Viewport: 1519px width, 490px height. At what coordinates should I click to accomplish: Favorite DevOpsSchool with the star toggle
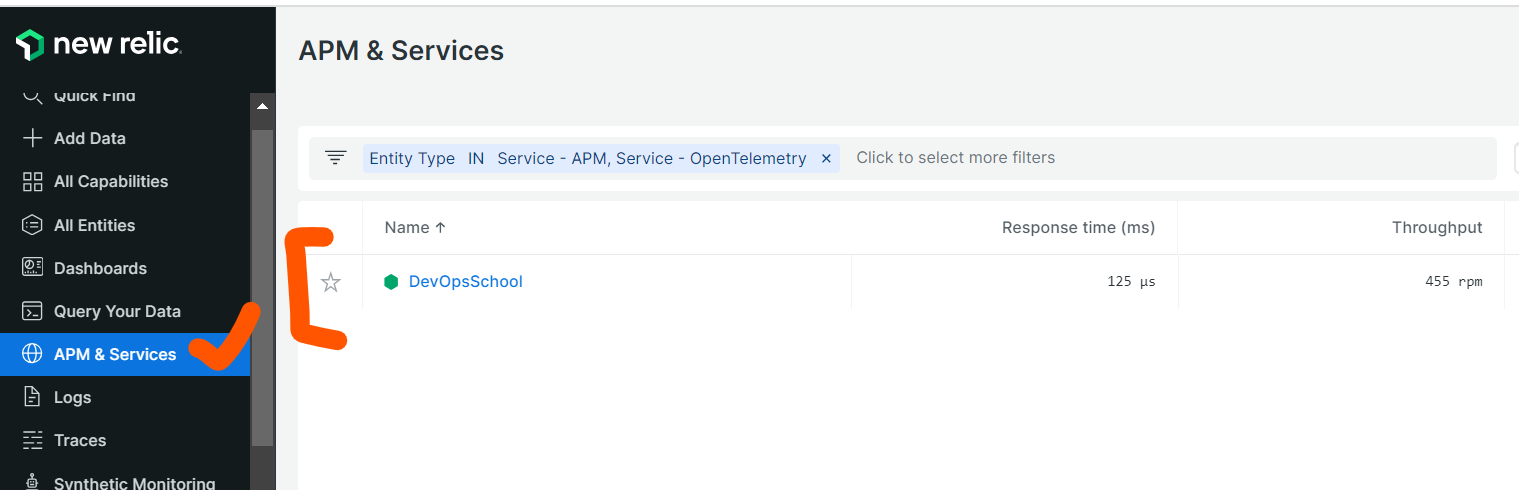pyautogui.click(x=331, y=282)
